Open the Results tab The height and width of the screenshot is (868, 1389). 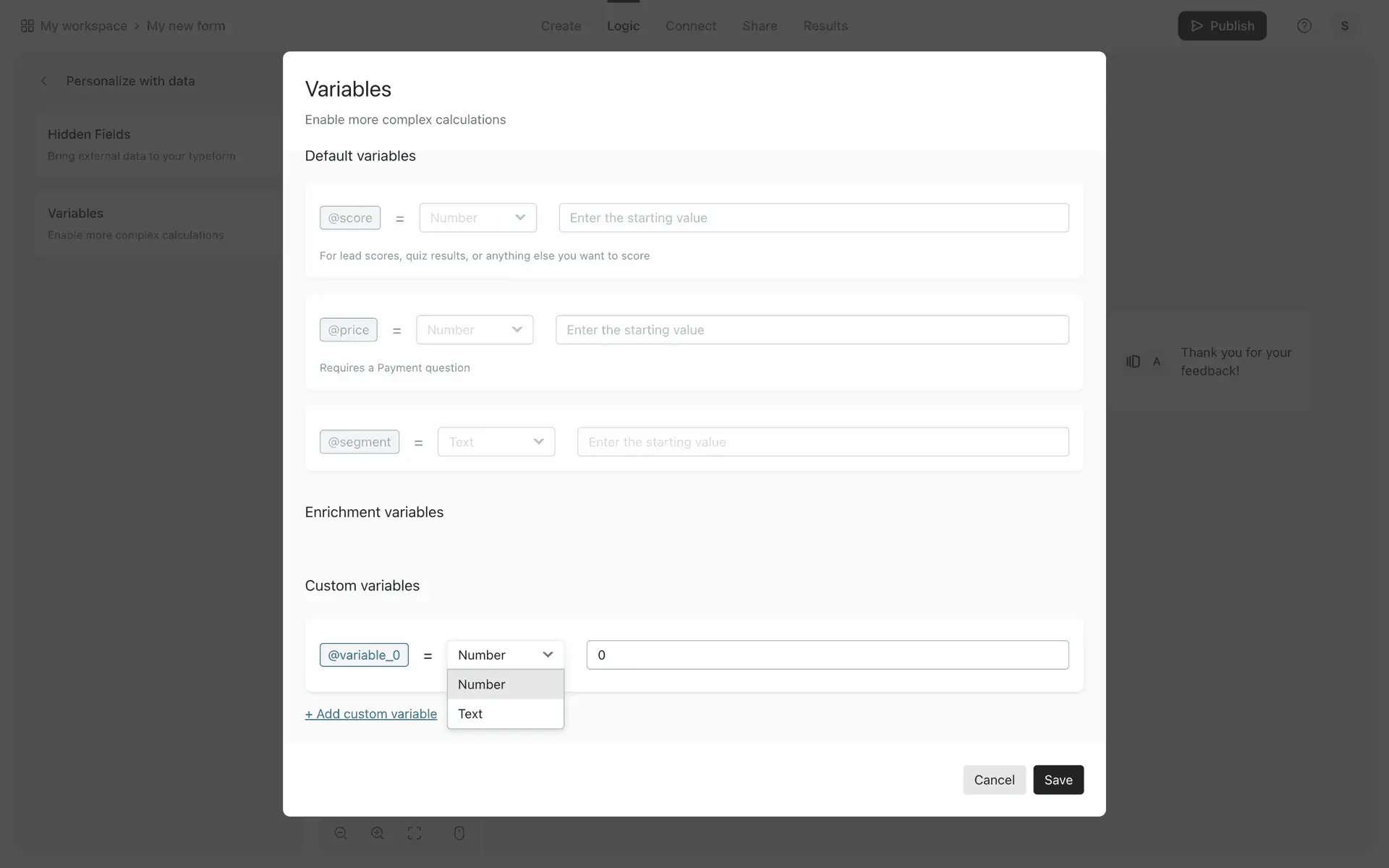click(x=825, y=26)
